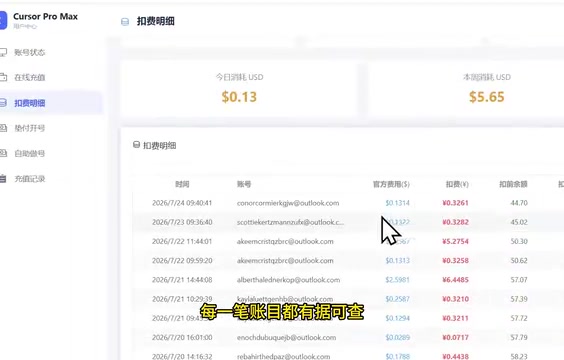This screenshot has width=564, height=360.
Task: Click deduction ¥0.3211
Action: coord(455,318)
